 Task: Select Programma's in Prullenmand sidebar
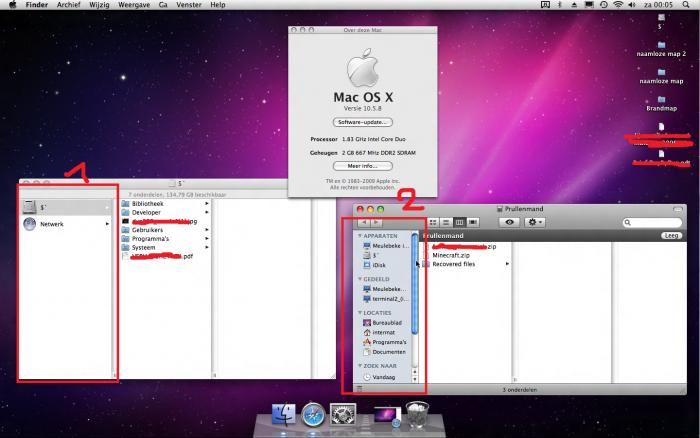(x=385, y=342)
